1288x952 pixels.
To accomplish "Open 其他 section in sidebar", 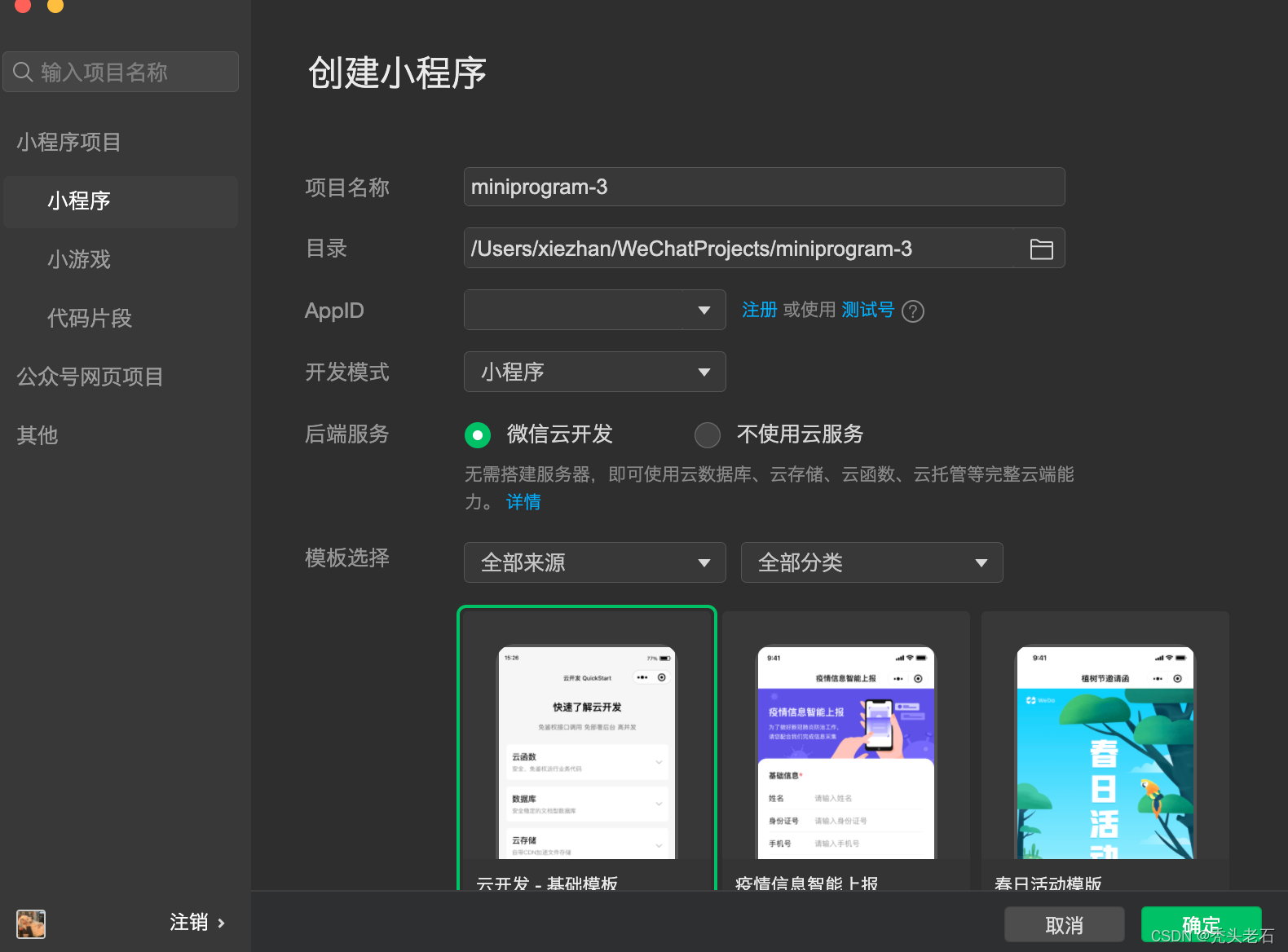I will (37, 435).
